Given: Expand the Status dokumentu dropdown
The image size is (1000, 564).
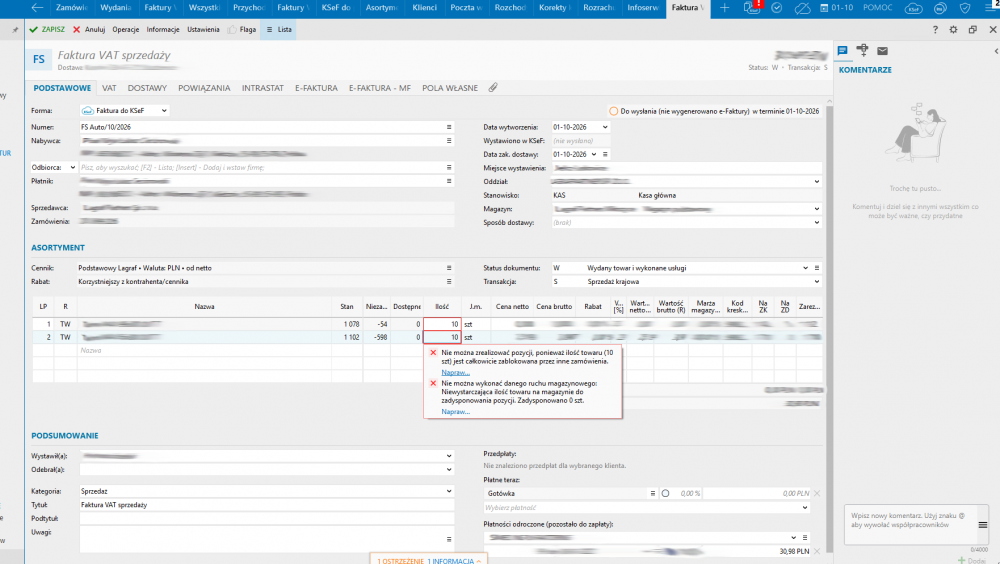Looking at the screenshot, I should (x=805, y=268).
